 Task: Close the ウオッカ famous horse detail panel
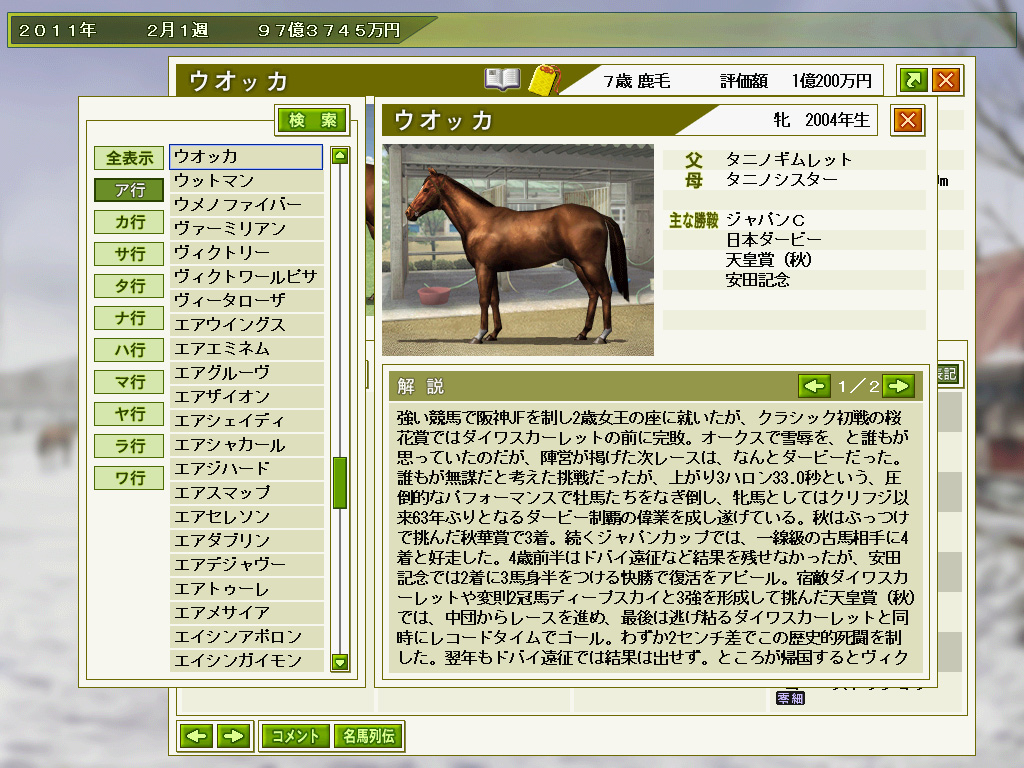908,120
